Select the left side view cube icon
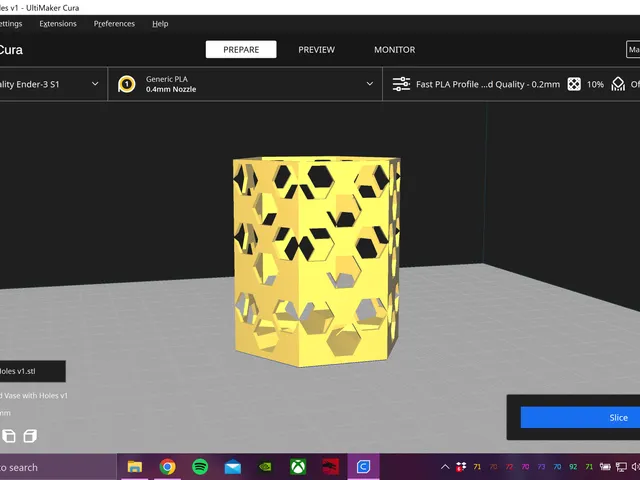The height and width of the screenshot is (480, 640). click(9, 436)
